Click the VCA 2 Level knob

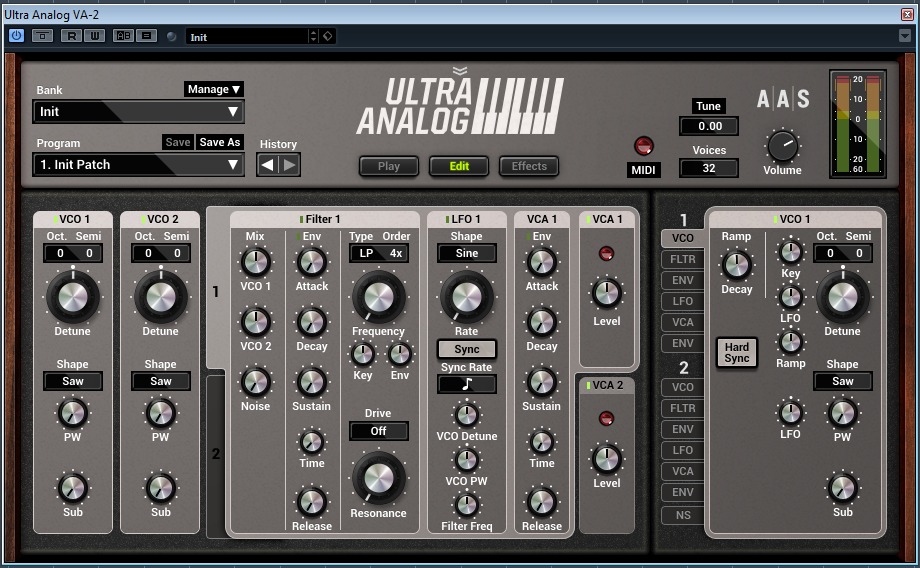coord(606,459)
